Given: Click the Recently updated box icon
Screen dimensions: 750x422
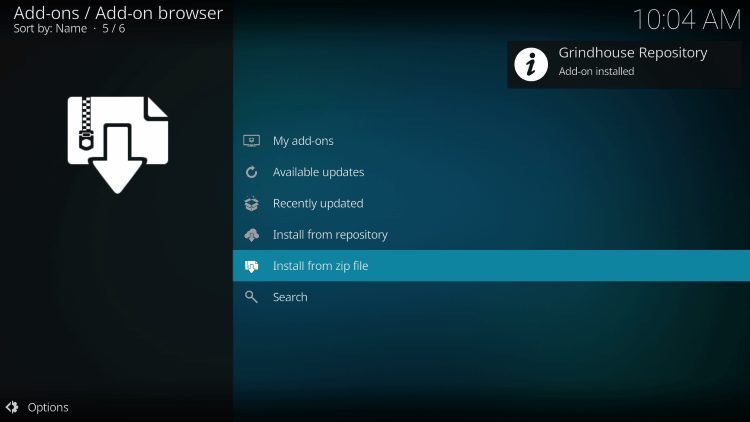Looking at the screenshot, I should (x=252, y=203).
